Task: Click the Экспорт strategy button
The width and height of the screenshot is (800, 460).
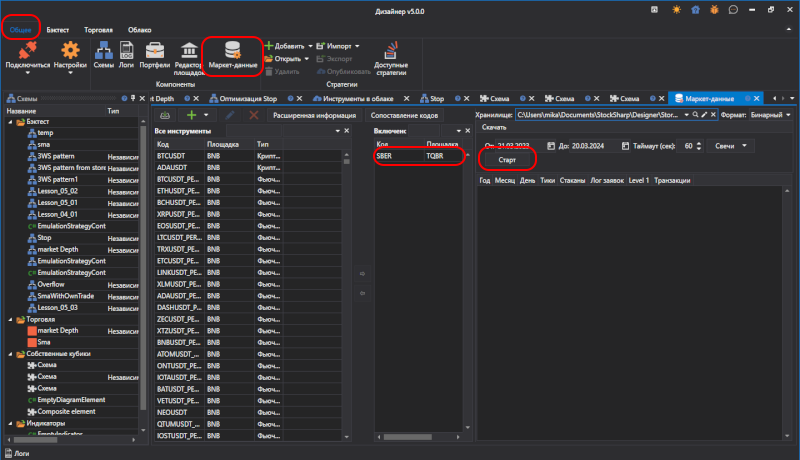Action: (334, 59)
